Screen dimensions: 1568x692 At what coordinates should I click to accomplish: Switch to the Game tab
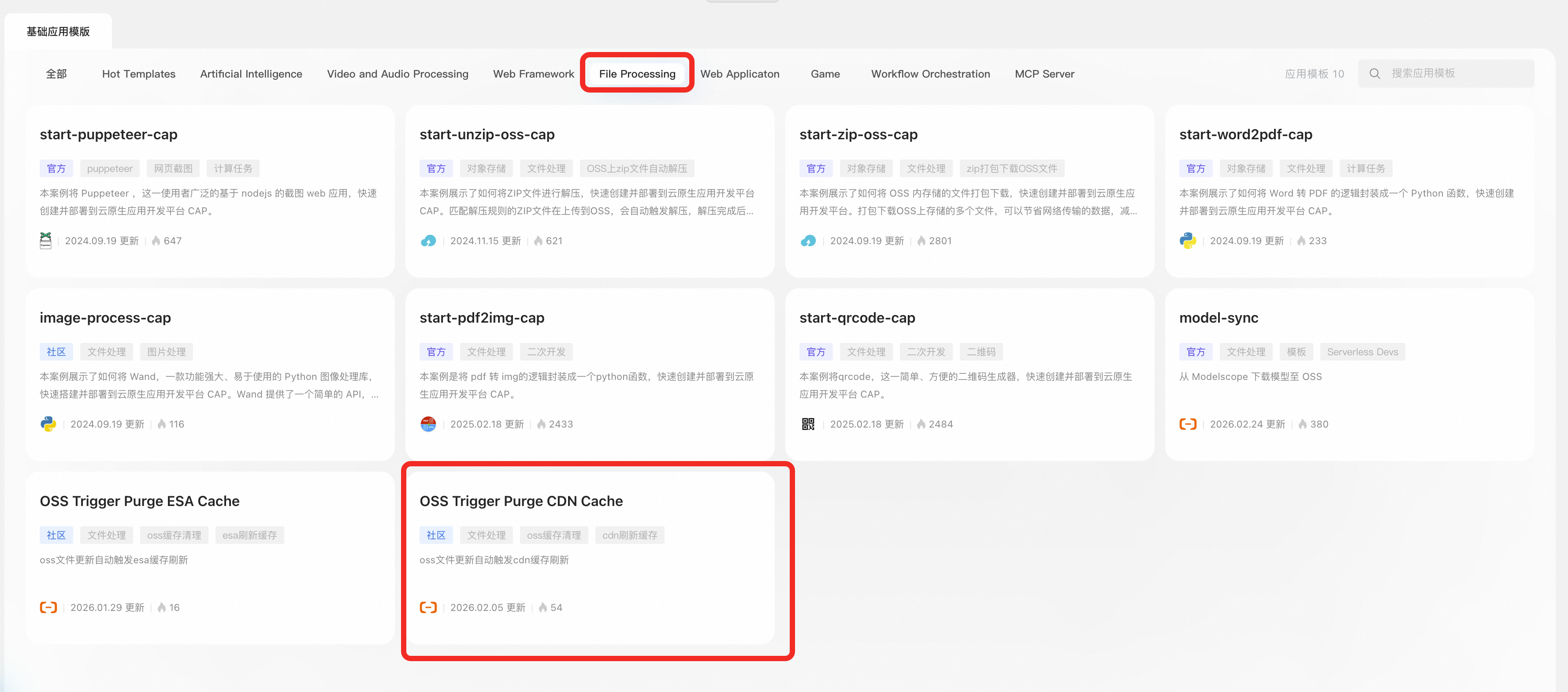(x=825, y=74)
